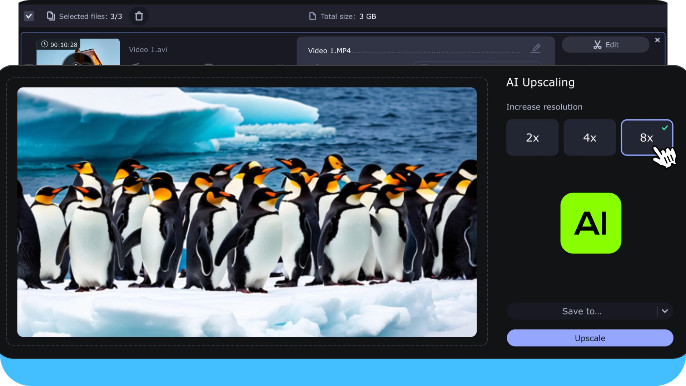Toggle the select-all files checkbox
This screenshot has width=686, height=386.
coord(29,16)
